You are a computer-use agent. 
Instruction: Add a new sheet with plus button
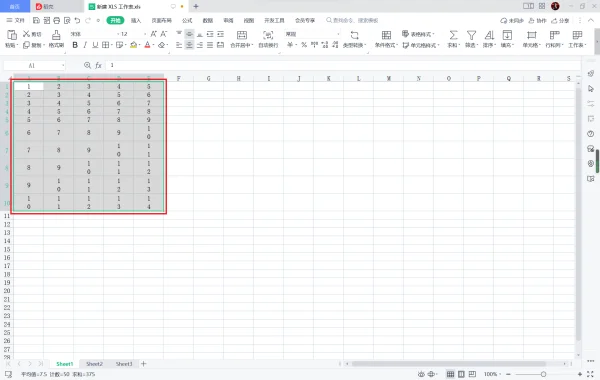(x=143, y=364)
